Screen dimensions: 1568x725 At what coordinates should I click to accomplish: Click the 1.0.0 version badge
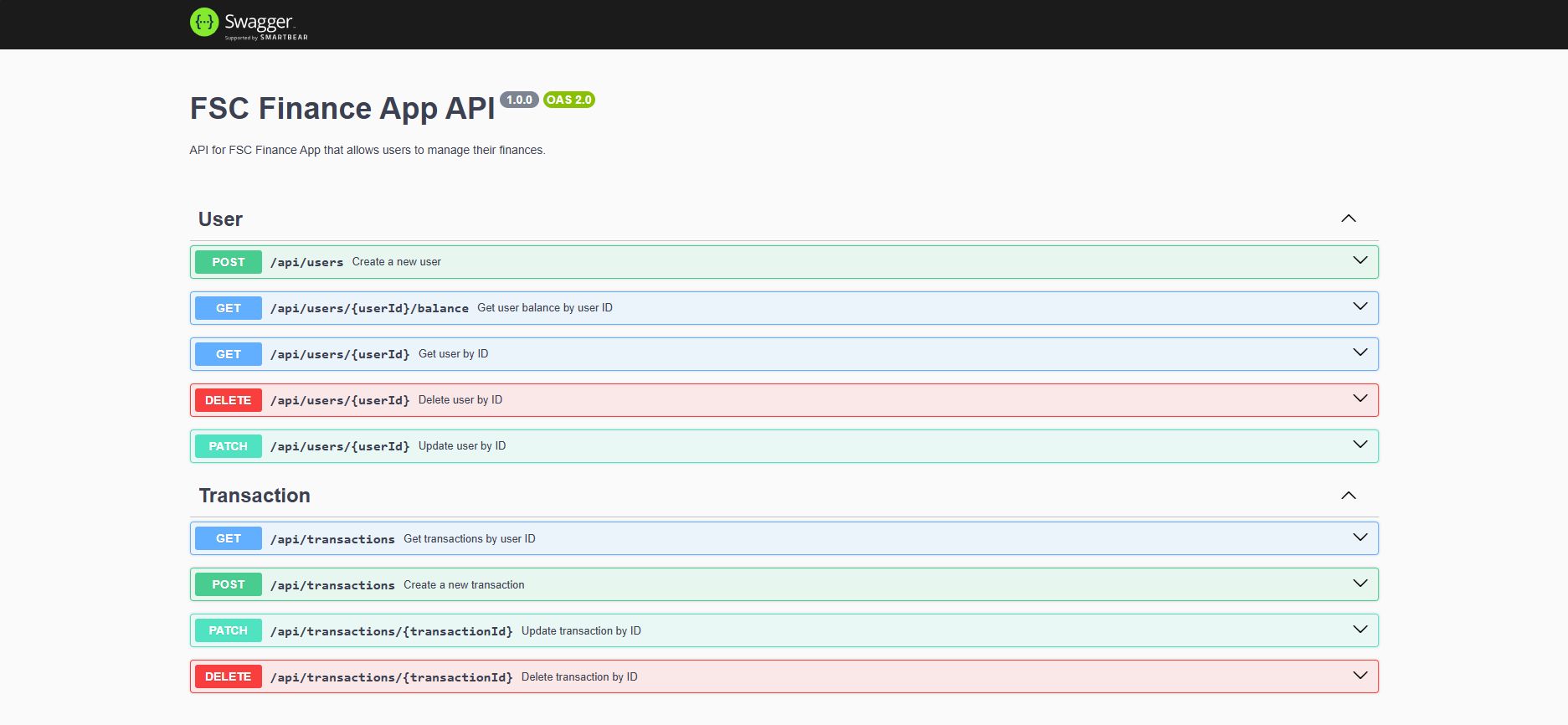pos(519,100)
